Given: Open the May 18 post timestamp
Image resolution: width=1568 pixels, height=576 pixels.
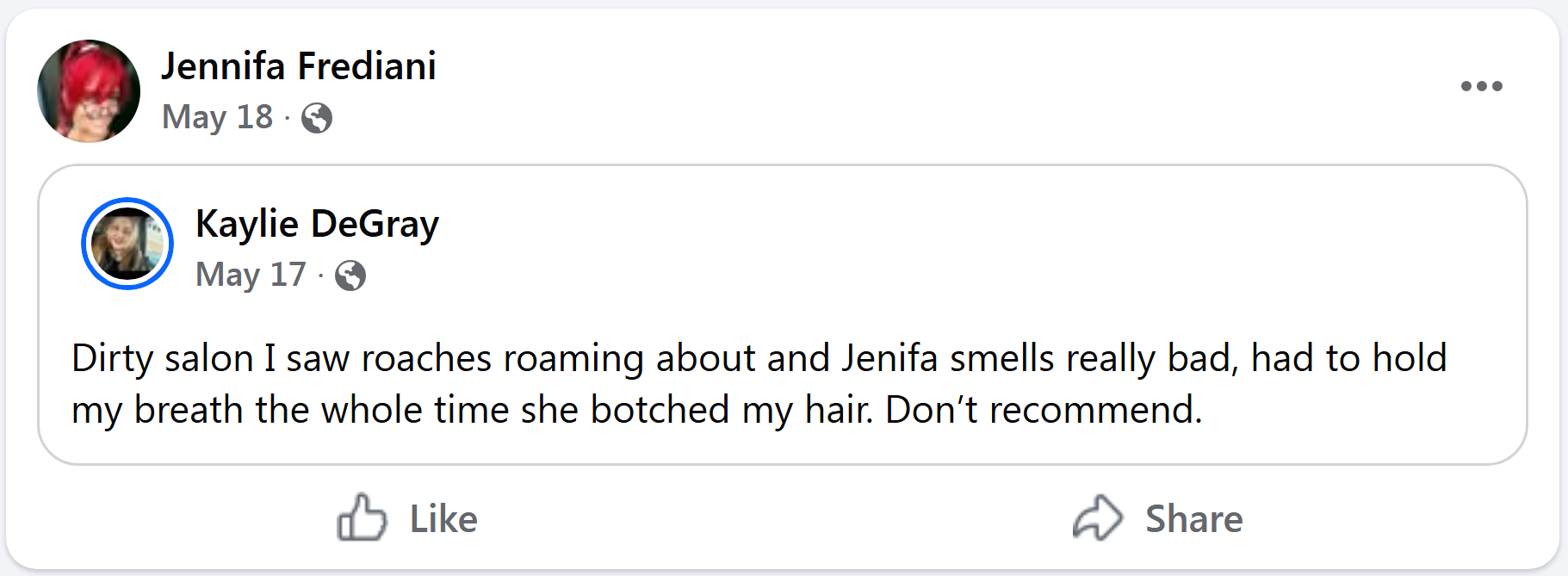Looking at the screenshot, I should pyautogui.click(x=217, y=117).
